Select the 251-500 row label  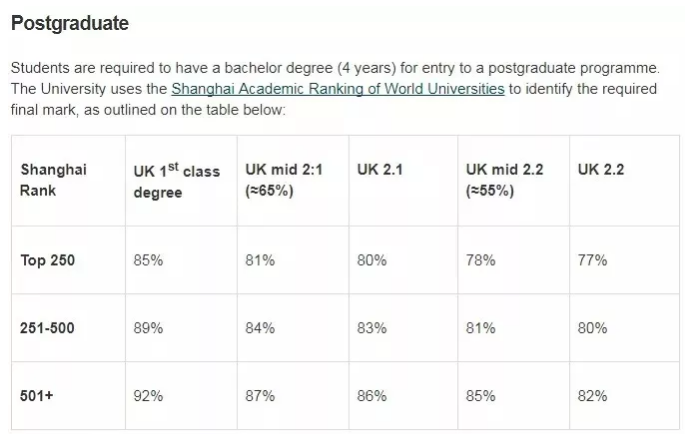pos(48,327)
